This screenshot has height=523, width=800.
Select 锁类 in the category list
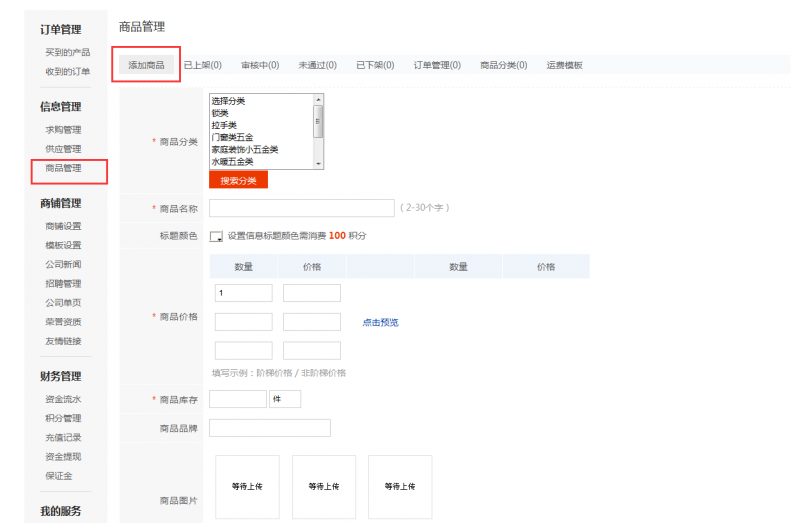click(220, 113)
